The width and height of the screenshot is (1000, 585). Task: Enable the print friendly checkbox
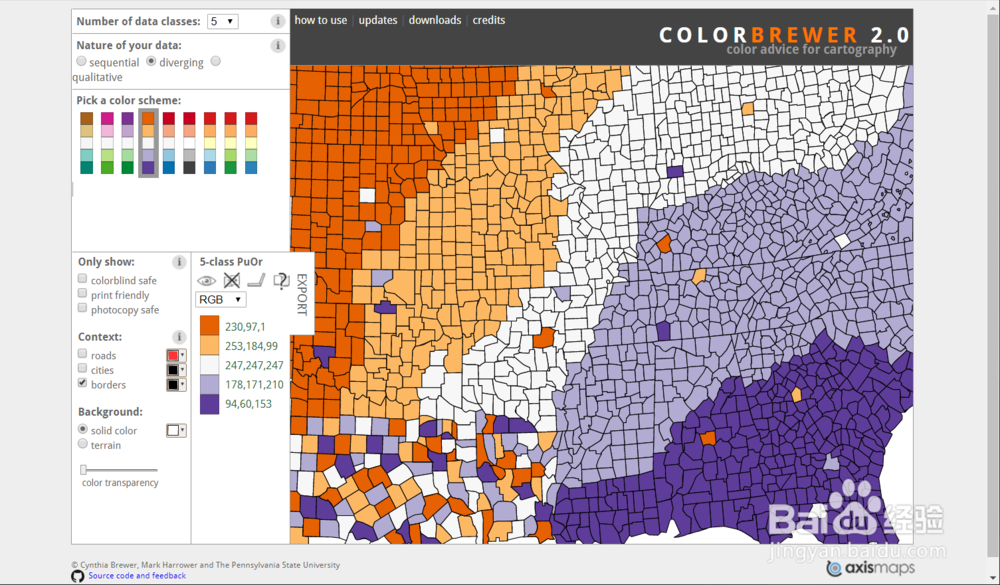click(82, 293)
